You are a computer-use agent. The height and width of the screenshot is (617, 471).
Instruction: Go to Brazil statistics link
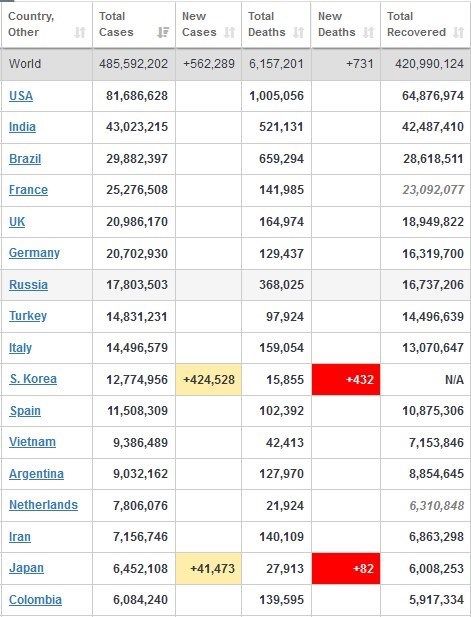click(25, 159)
